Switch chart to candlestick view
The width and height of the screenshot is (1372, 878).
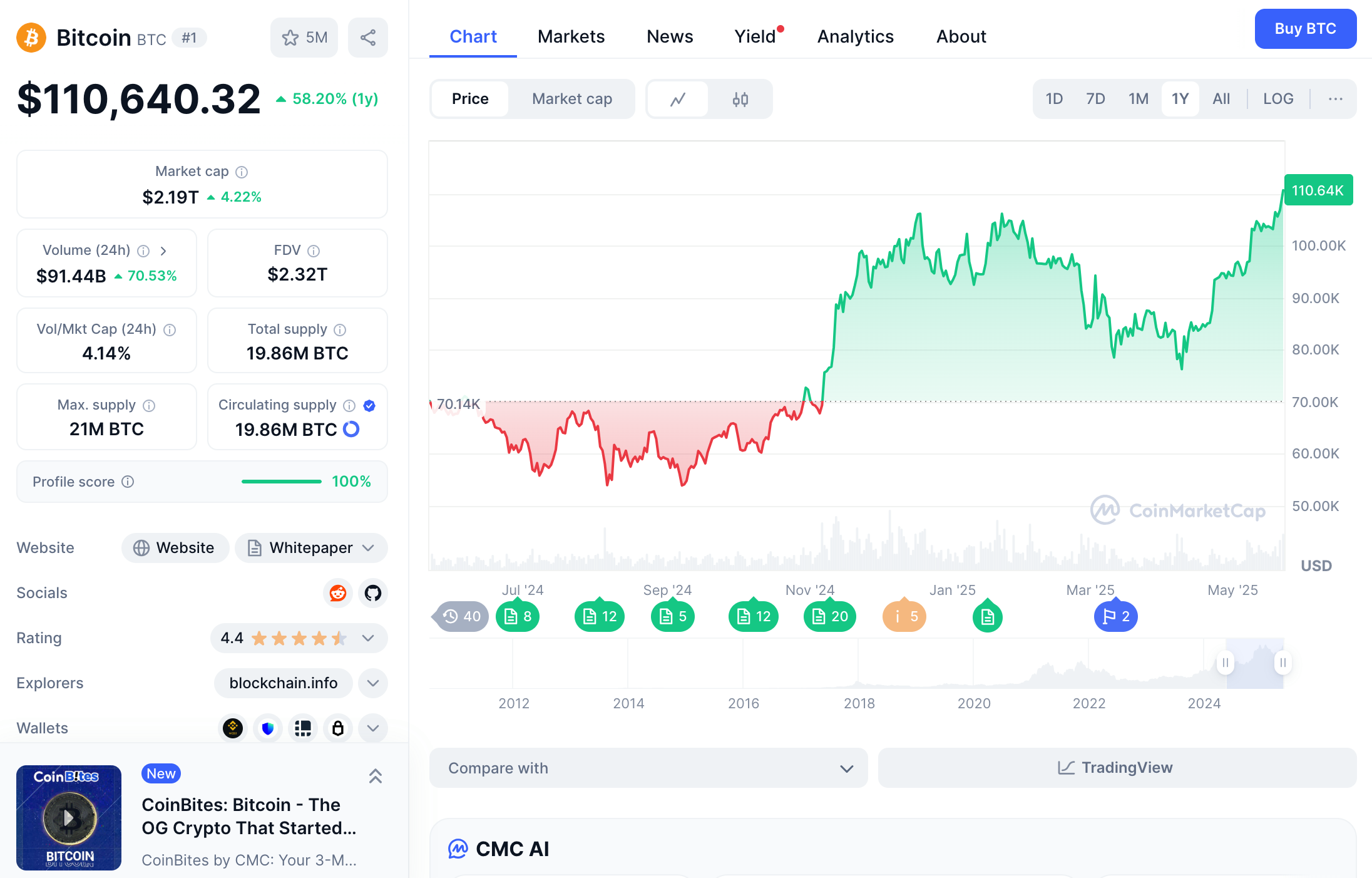739,99
